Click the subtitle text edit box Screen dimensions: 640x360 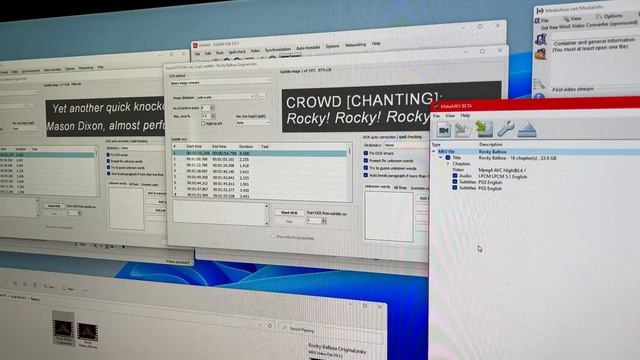coord(220,213)
